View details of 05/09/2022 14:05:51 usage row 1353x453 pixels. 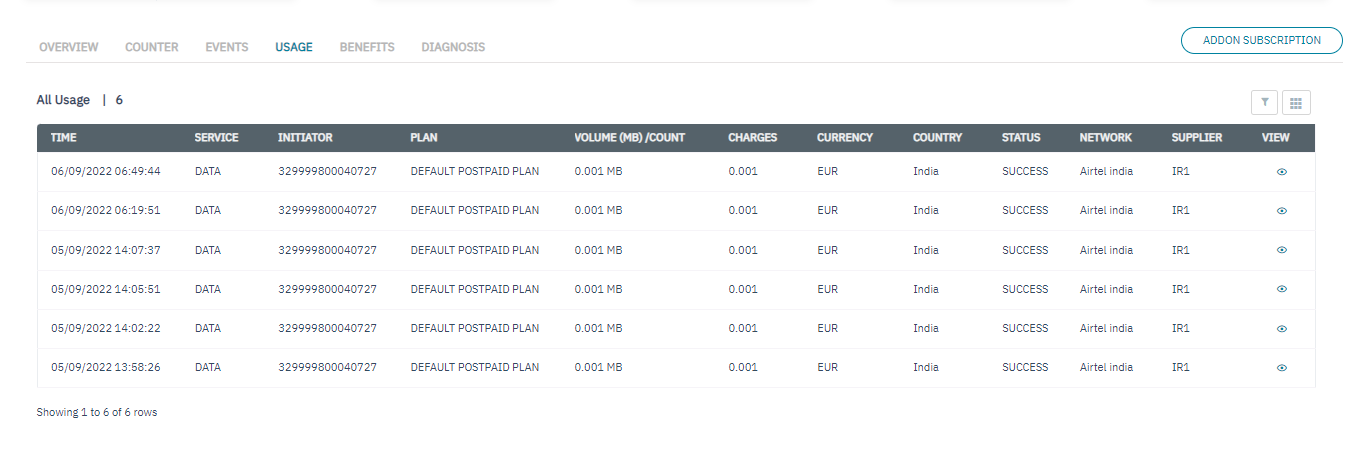(x=1281, y=289)
